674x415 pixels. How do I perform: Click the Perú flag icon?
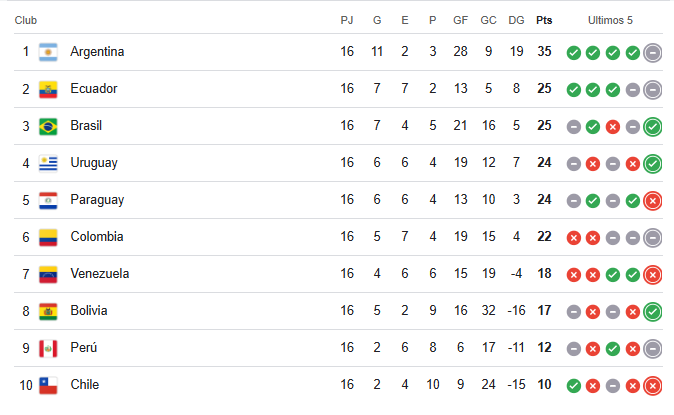(48, 348)
